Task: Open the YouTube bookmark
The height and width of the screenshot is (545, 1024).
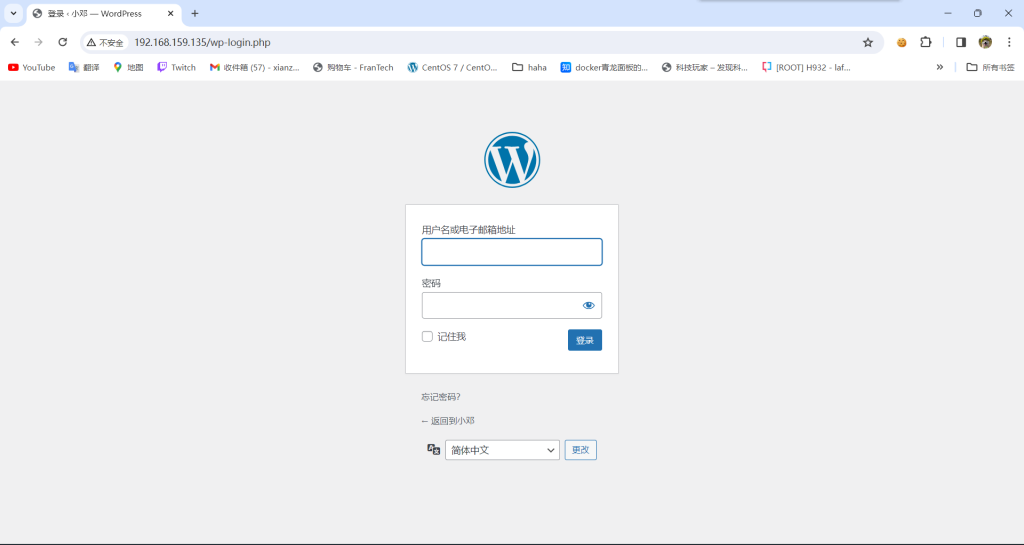Action: click(32, 67)
